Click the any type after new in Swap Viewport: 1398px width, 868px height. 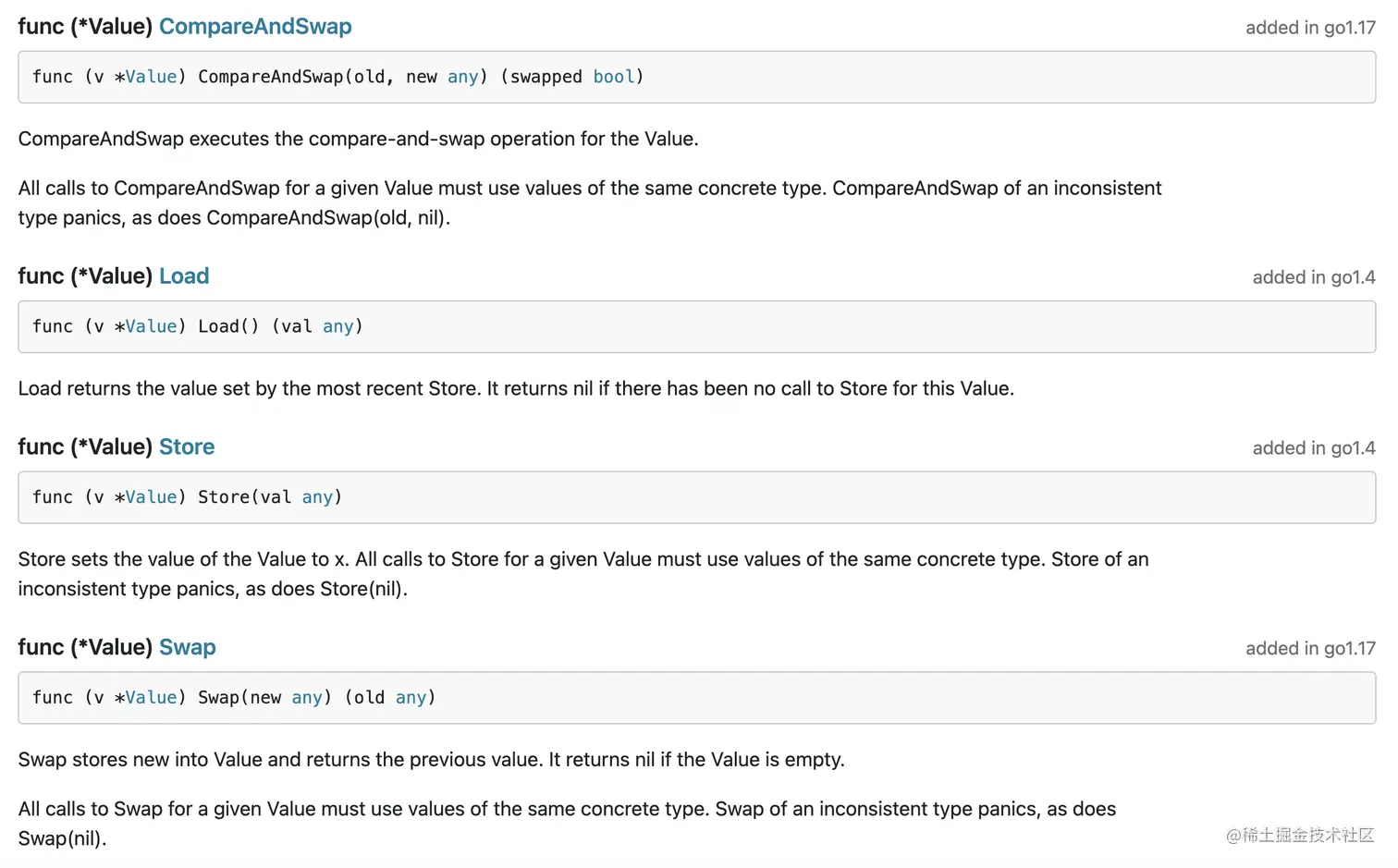coord(307,698)
